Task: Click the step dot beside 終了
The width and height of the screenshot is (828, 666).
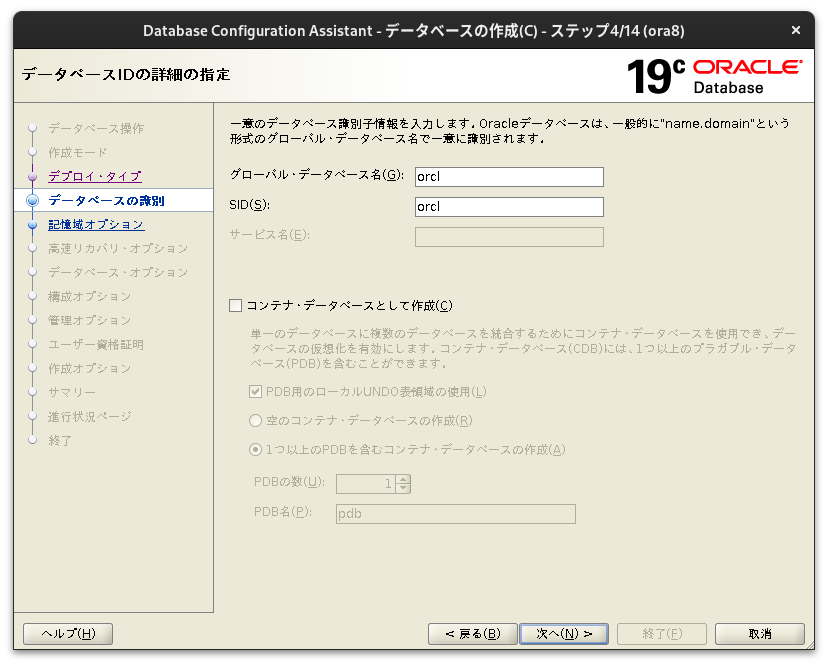Action: tap(33, 439)
